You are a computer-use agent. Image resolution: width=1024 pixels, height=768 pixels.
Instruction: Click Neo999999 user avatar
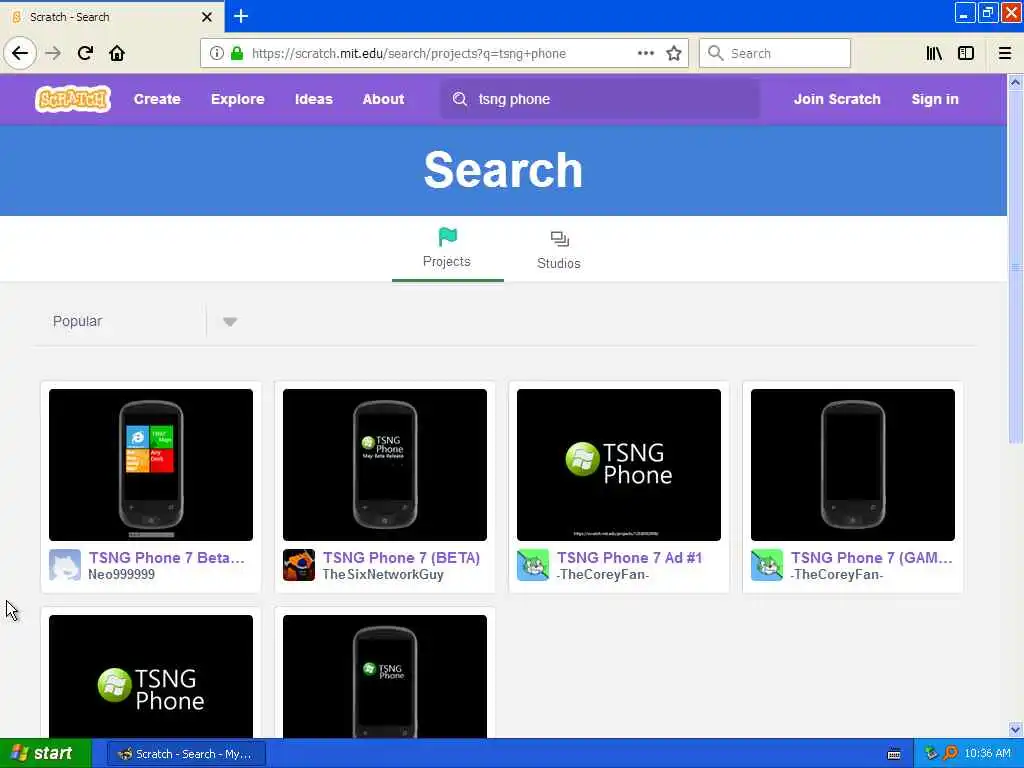[65, 565]
